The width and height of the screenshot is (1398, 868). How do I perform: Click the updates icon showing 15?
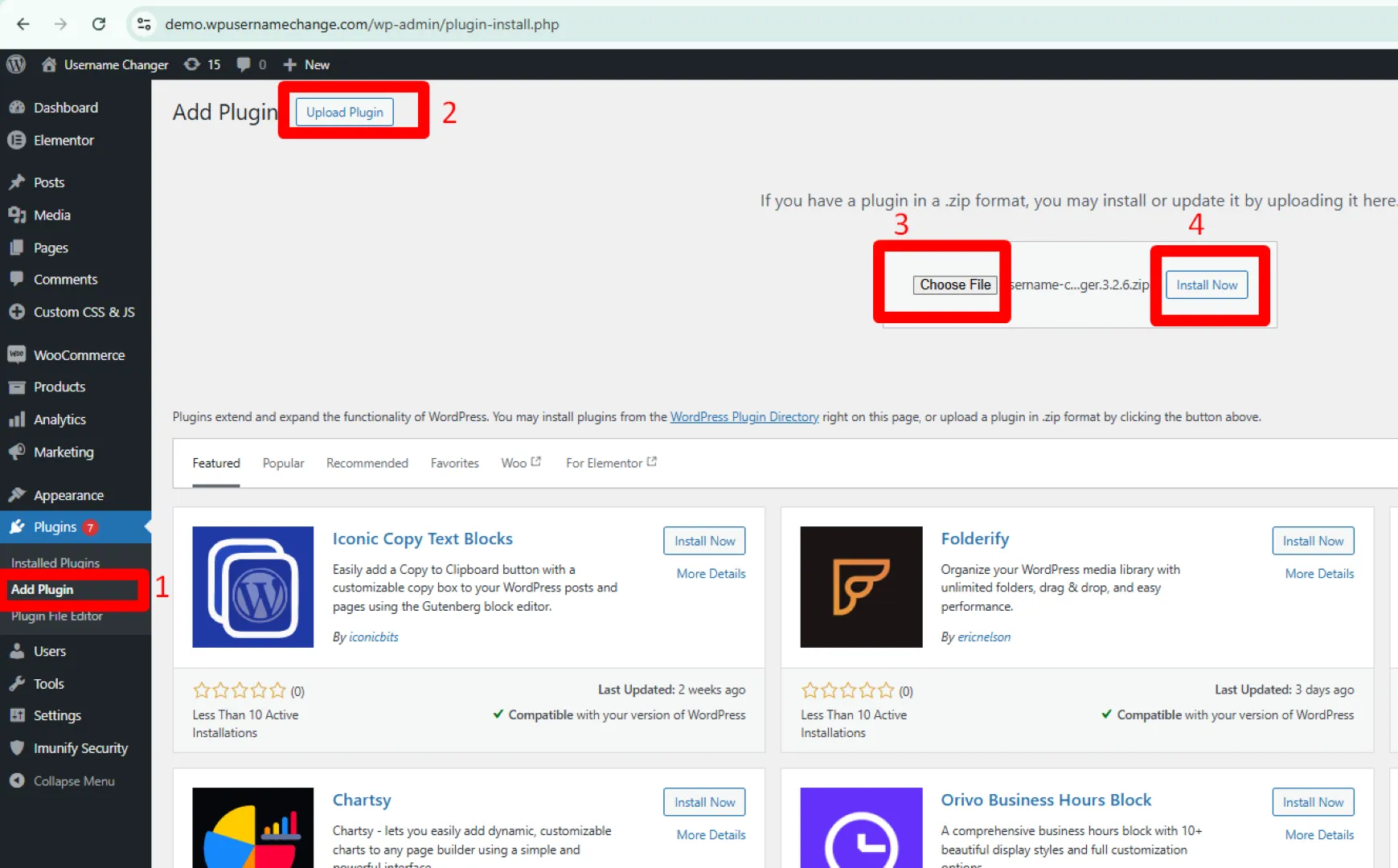(x=192, y=64)
